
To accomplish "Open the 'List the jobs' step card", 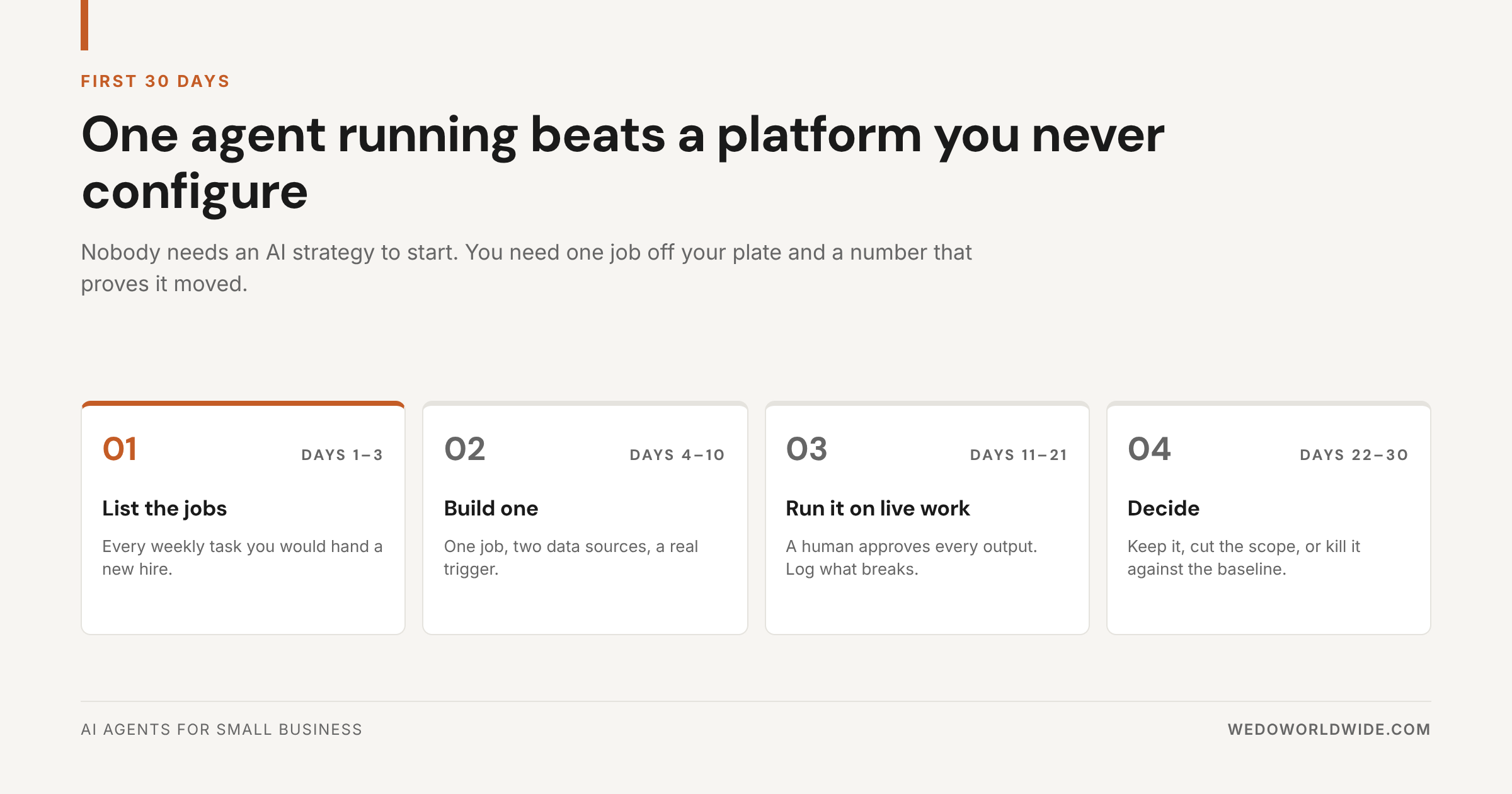I will click(x=243, y=518).
